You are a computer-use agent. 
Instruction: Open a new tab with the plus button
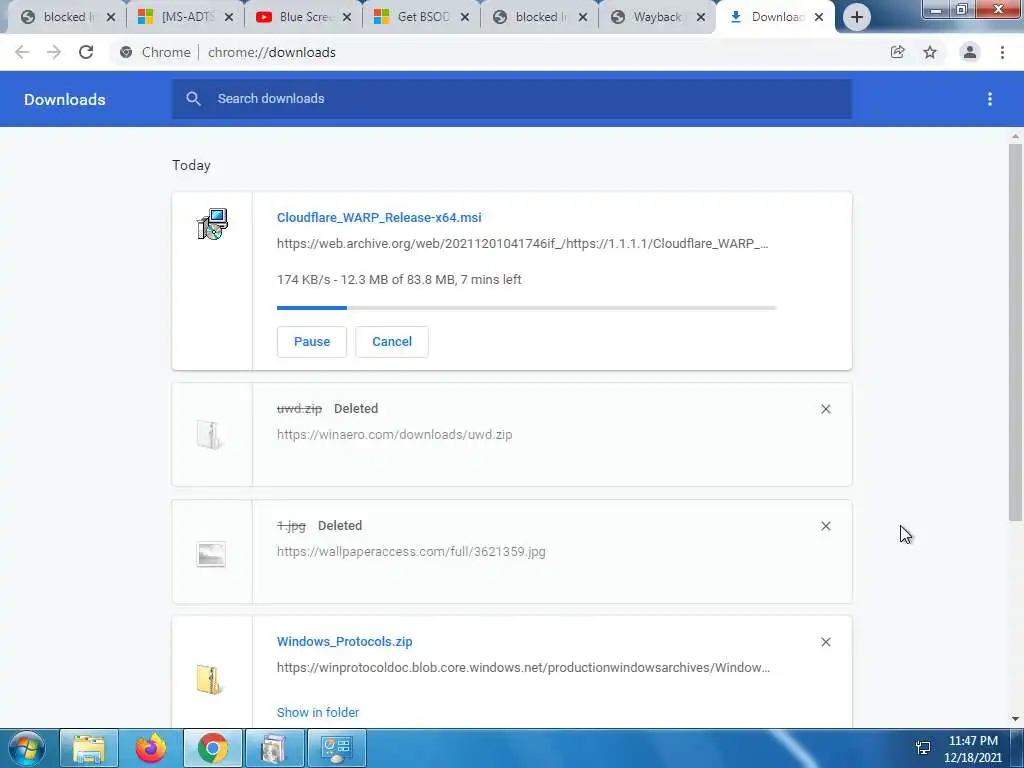pyautogui.click(x=857, y=17)
